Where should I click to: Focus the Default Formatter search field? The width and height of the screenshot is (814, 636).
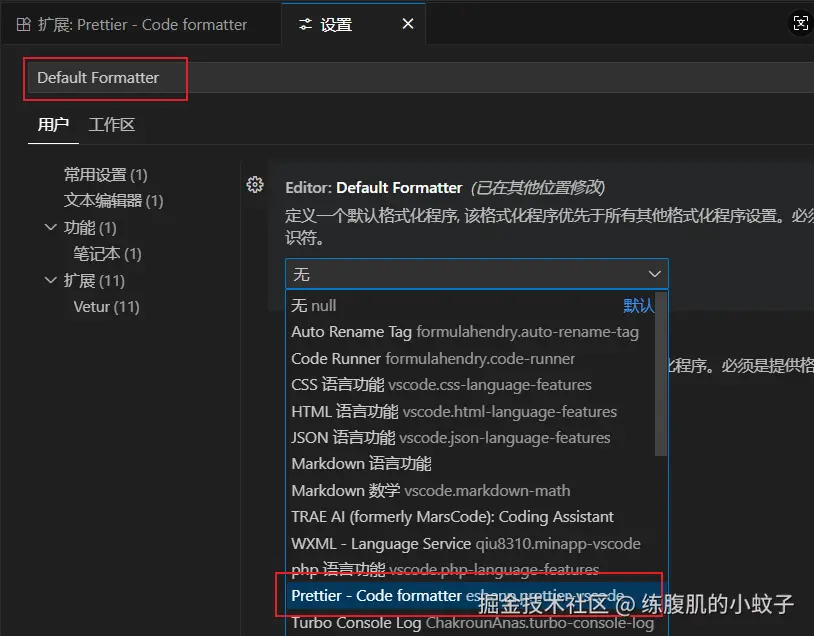point(420,78)
